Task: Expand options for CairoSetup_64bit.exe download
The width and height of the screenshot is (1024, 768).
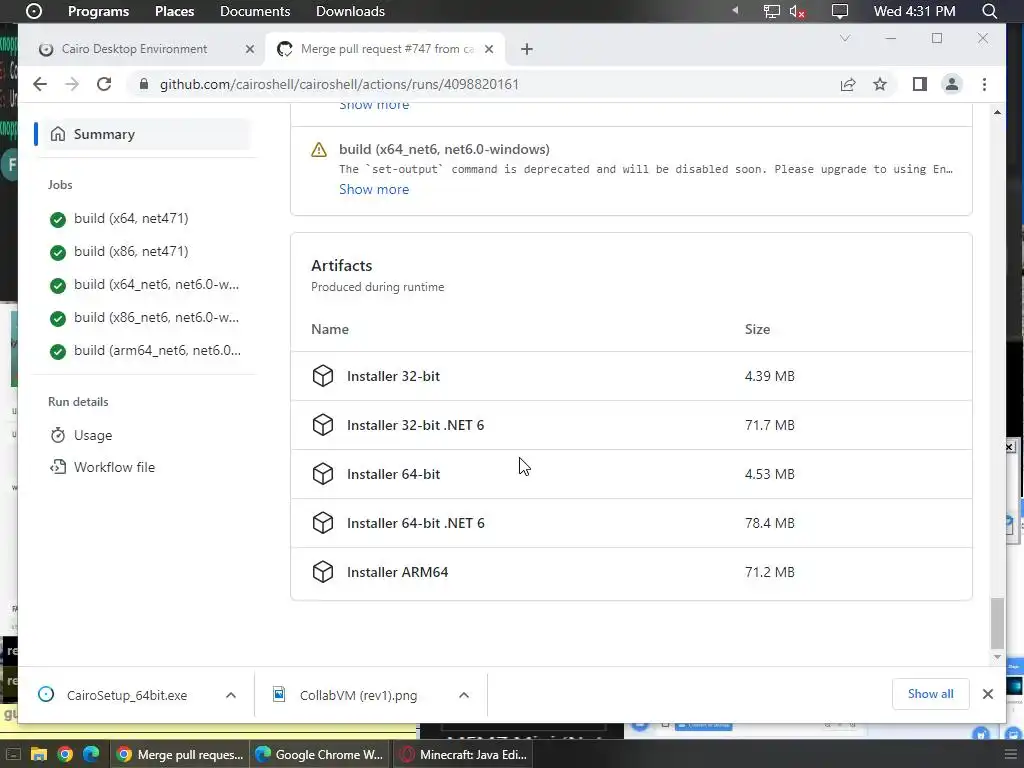Action: [231, 696]
